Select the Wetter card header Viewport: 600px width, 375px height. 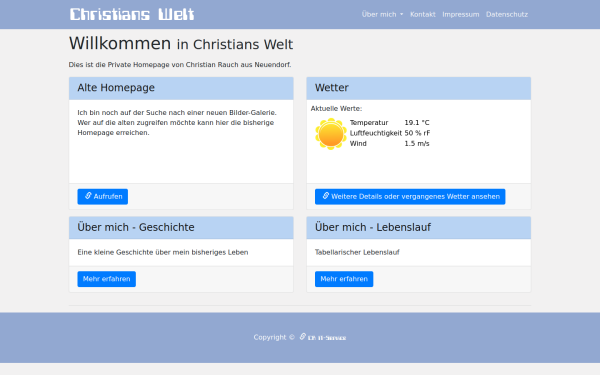[x=419, y=88]
